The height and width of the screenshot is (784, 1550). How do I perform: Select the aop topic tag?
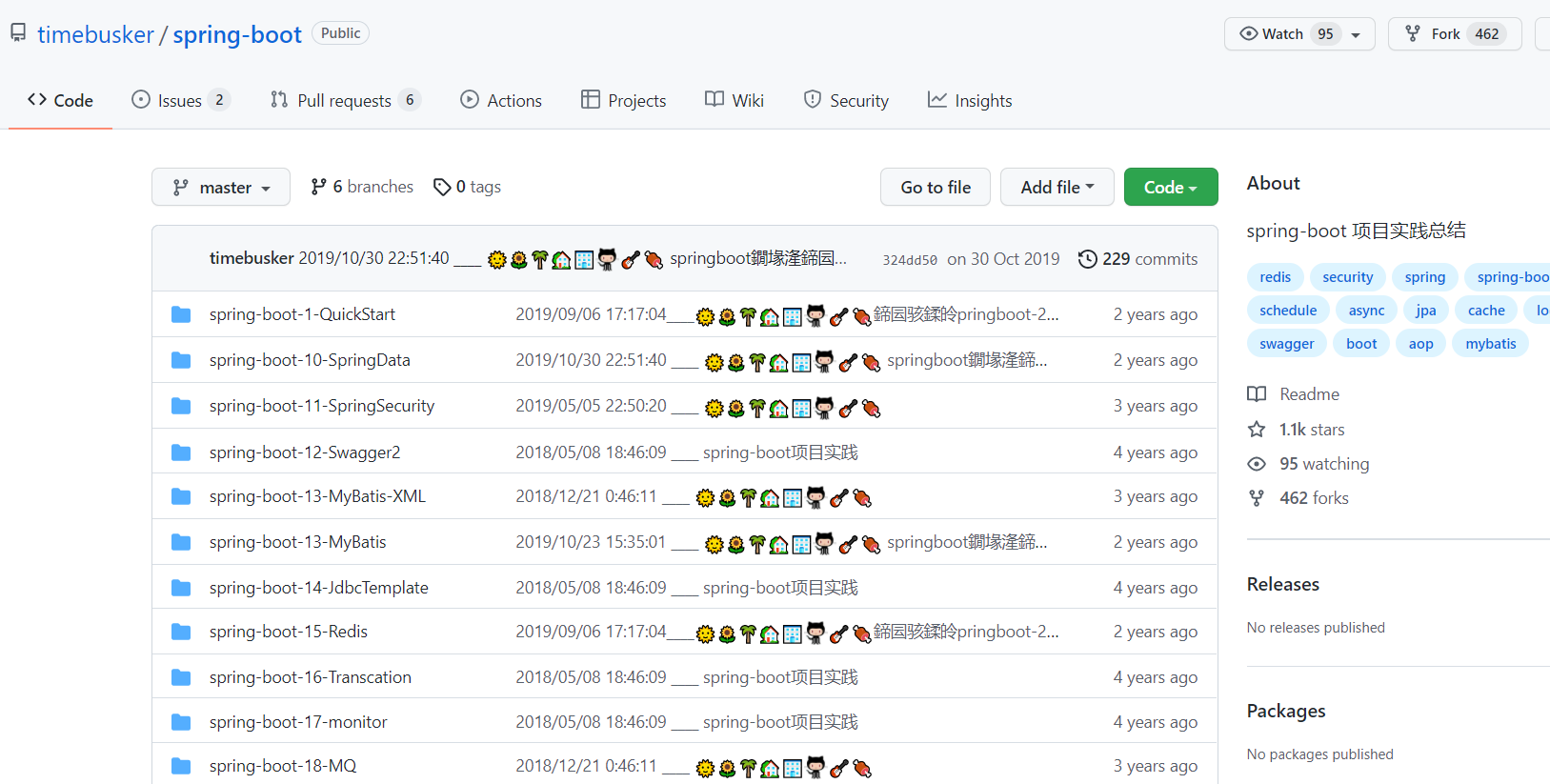pos(1420,344)
